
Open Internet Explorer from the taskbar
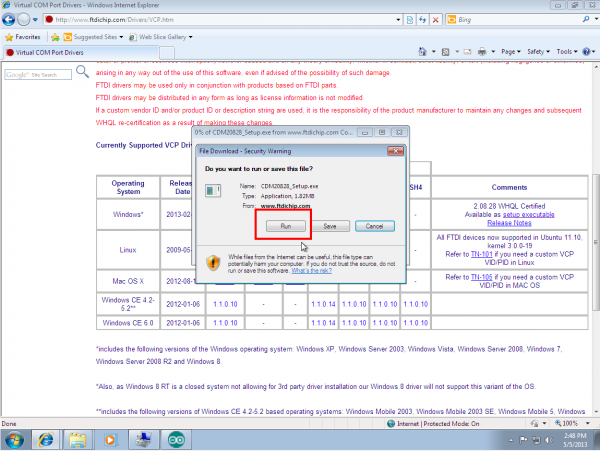(x=46, y=438)
